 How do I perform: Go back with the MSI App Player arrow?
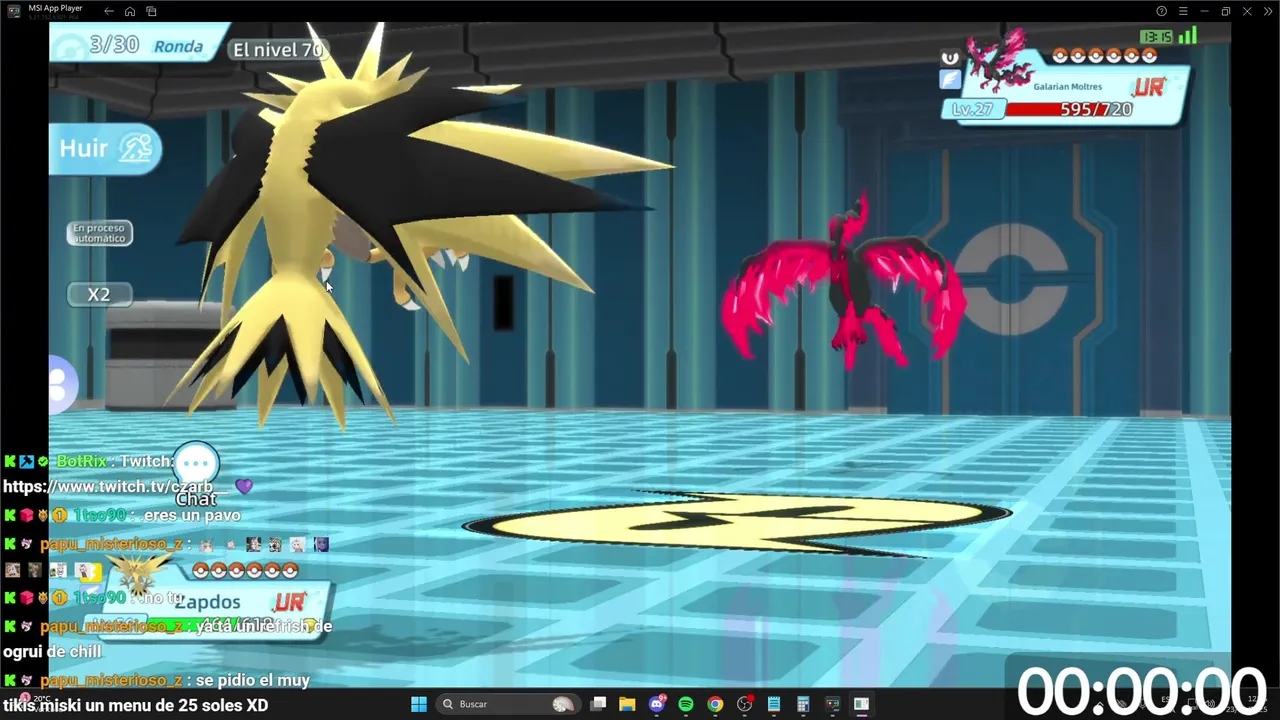(108, 11)
